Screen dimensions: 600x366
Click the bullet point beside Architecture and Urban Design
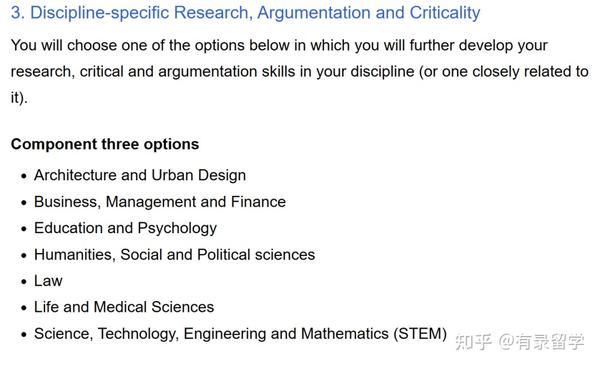point(24,176)
